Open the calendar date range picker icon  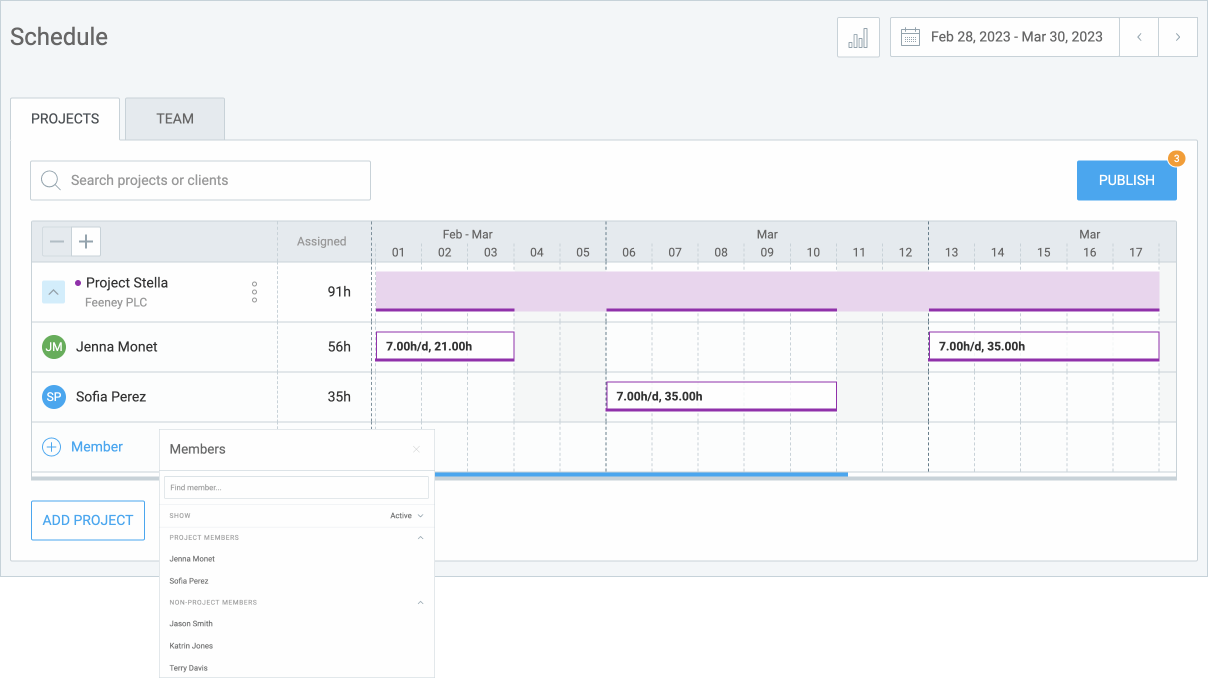[910, 36]
